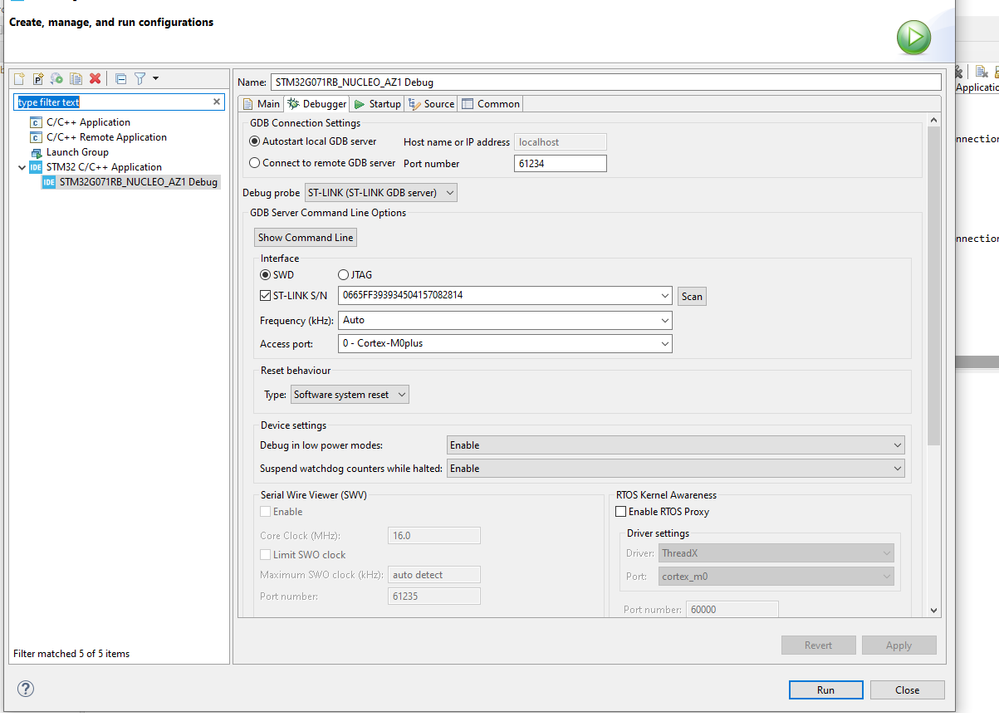This screenshot has height=713, width=999.
Task: Click the Export launch configuration icon
Action: pyautogui.click(x=57, y=78)
